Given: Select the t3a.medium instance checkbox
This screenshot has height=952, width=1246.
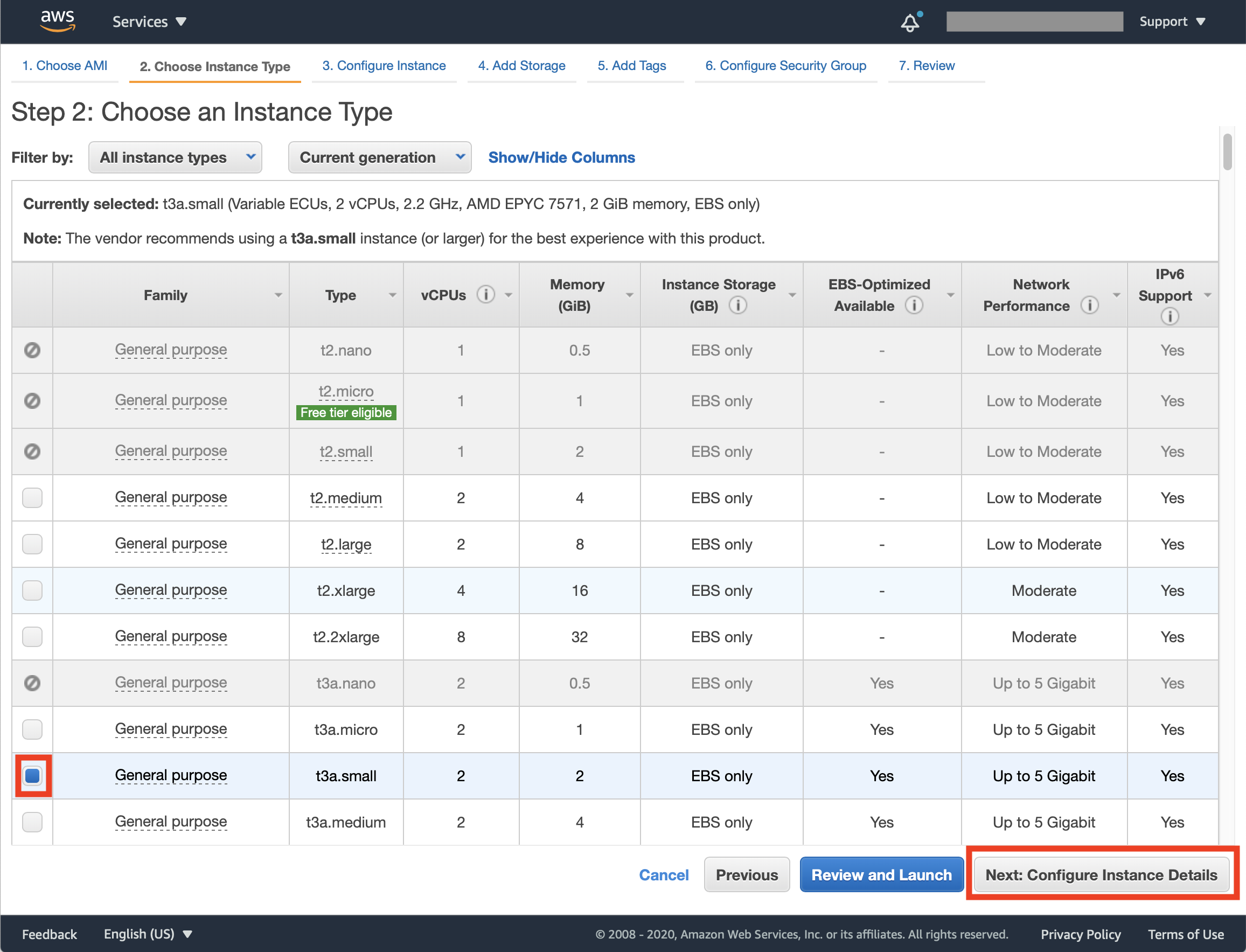Looking at the screenshot, I should click(x=32, y=822).
